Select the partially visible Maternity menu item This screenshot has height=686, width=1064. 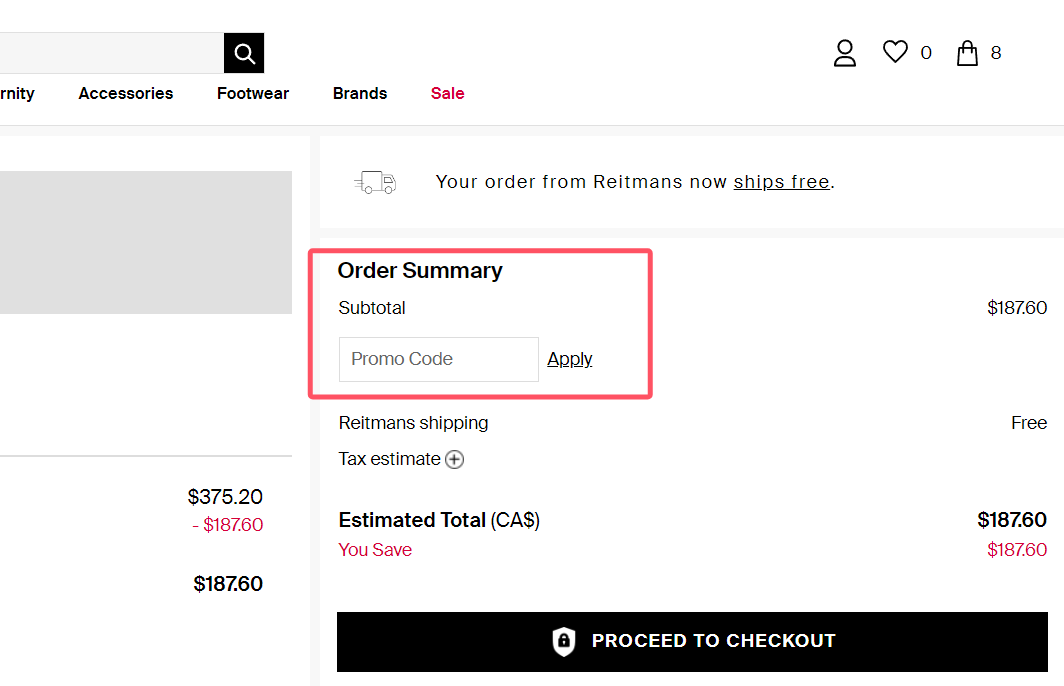(17, 93)
